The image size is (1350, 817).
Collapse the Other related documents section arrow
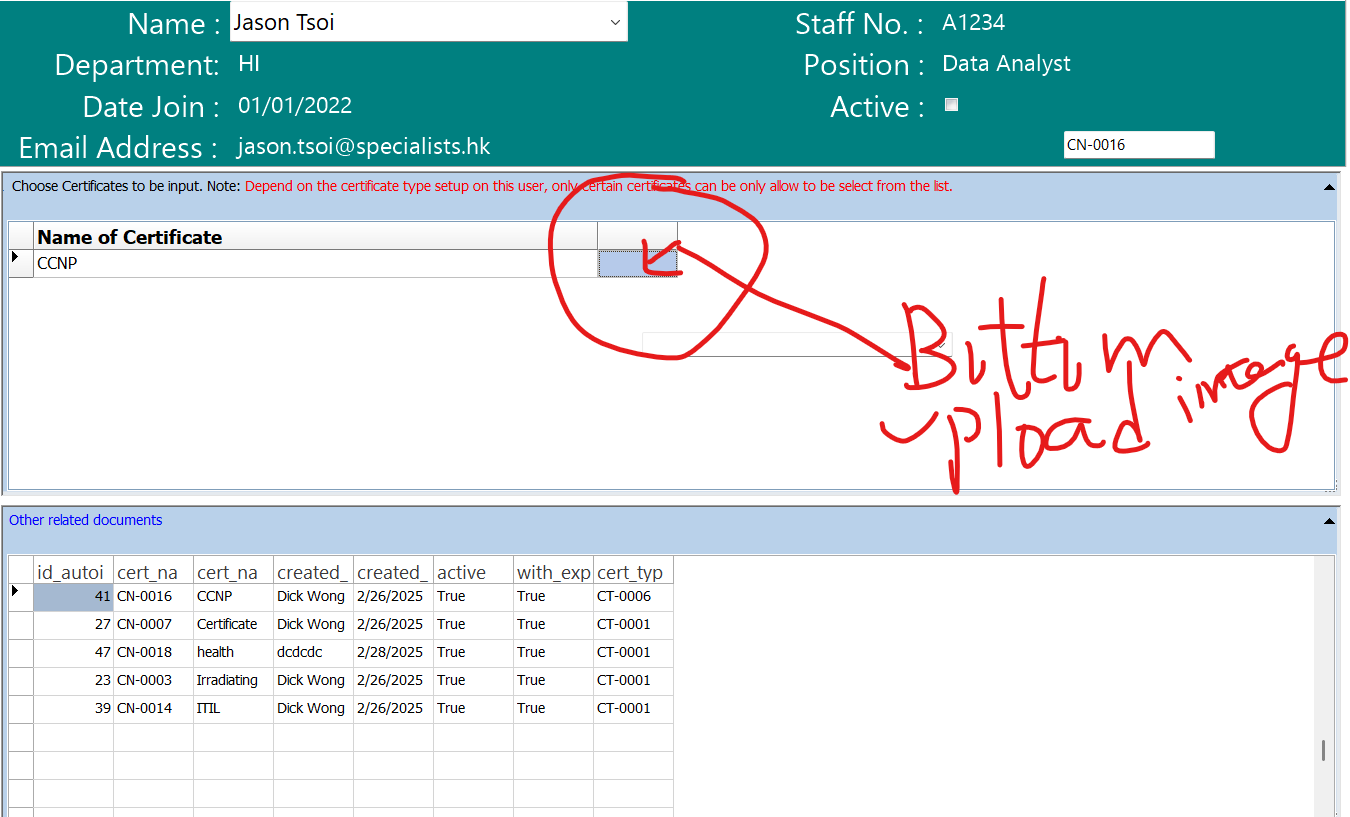[x=1329, y=521]
